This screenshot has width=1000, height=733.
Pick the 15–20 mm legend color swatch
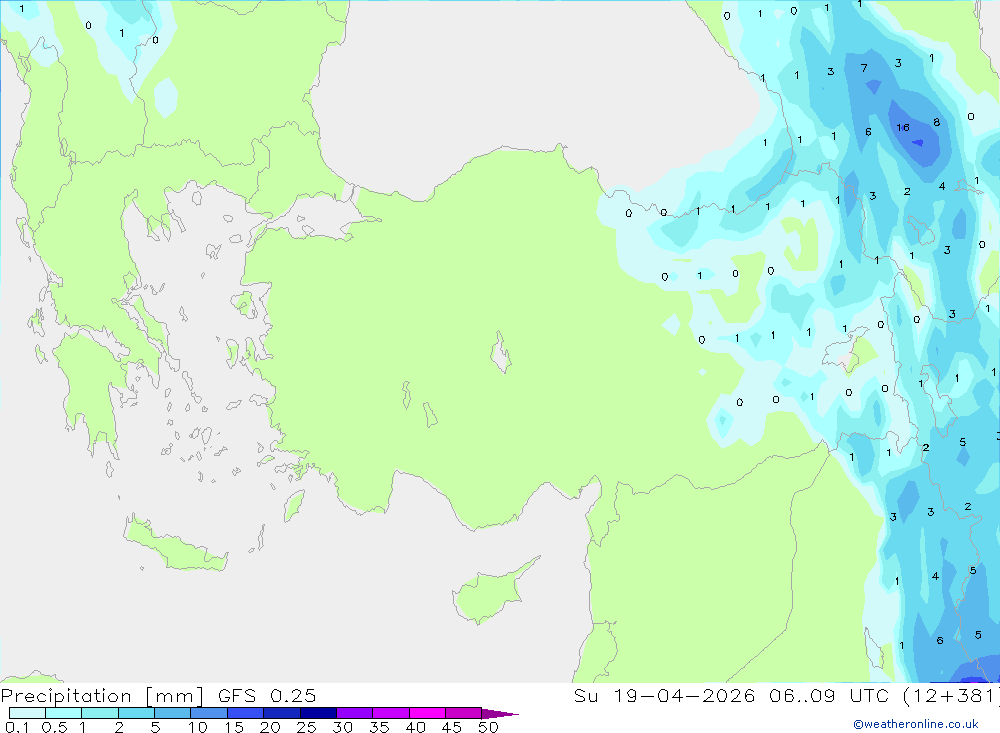pos(246,713)
